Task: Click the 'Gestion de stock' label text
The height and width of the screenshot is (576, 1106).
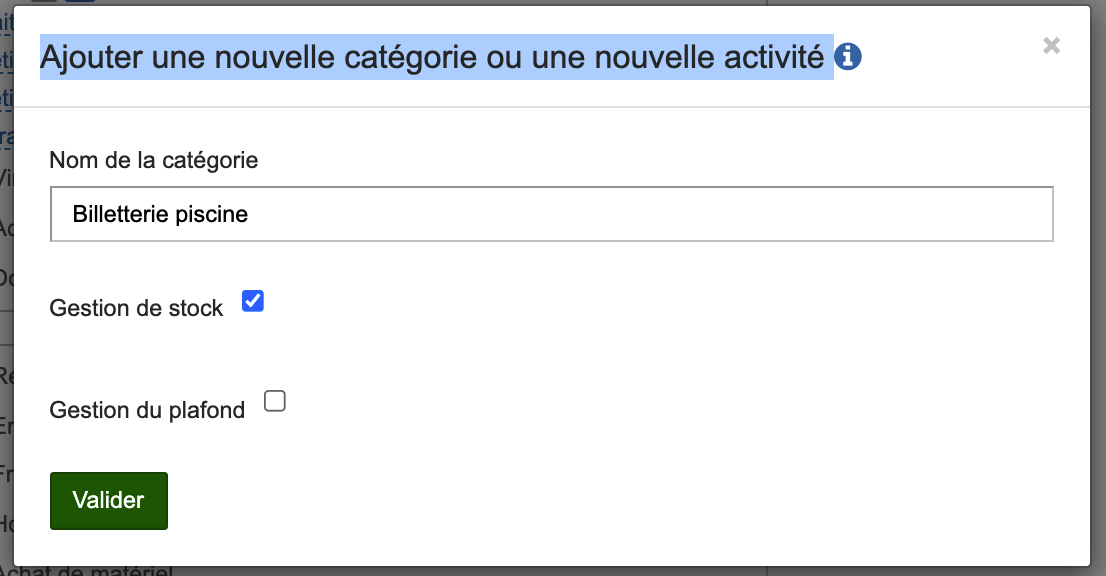Action: pyautogui.click(x=136, y=308)
